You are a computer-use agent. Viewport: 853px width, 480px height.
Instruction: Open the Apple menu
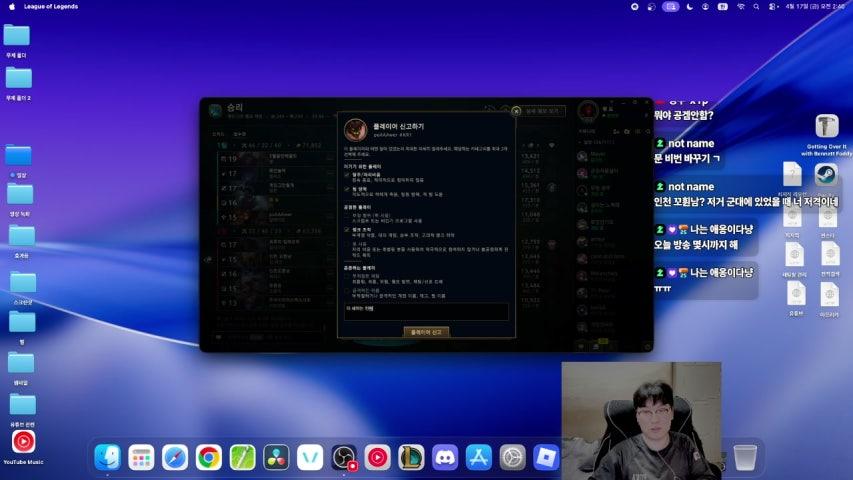click(x=11, y=6)
